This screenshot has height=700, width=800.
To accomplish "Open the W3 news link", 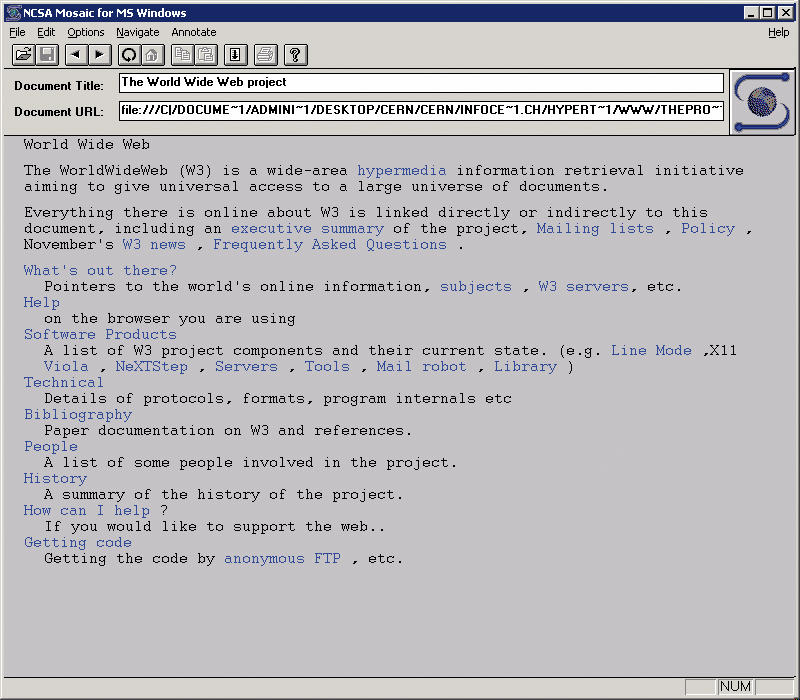I will click(x=154, y=245).
